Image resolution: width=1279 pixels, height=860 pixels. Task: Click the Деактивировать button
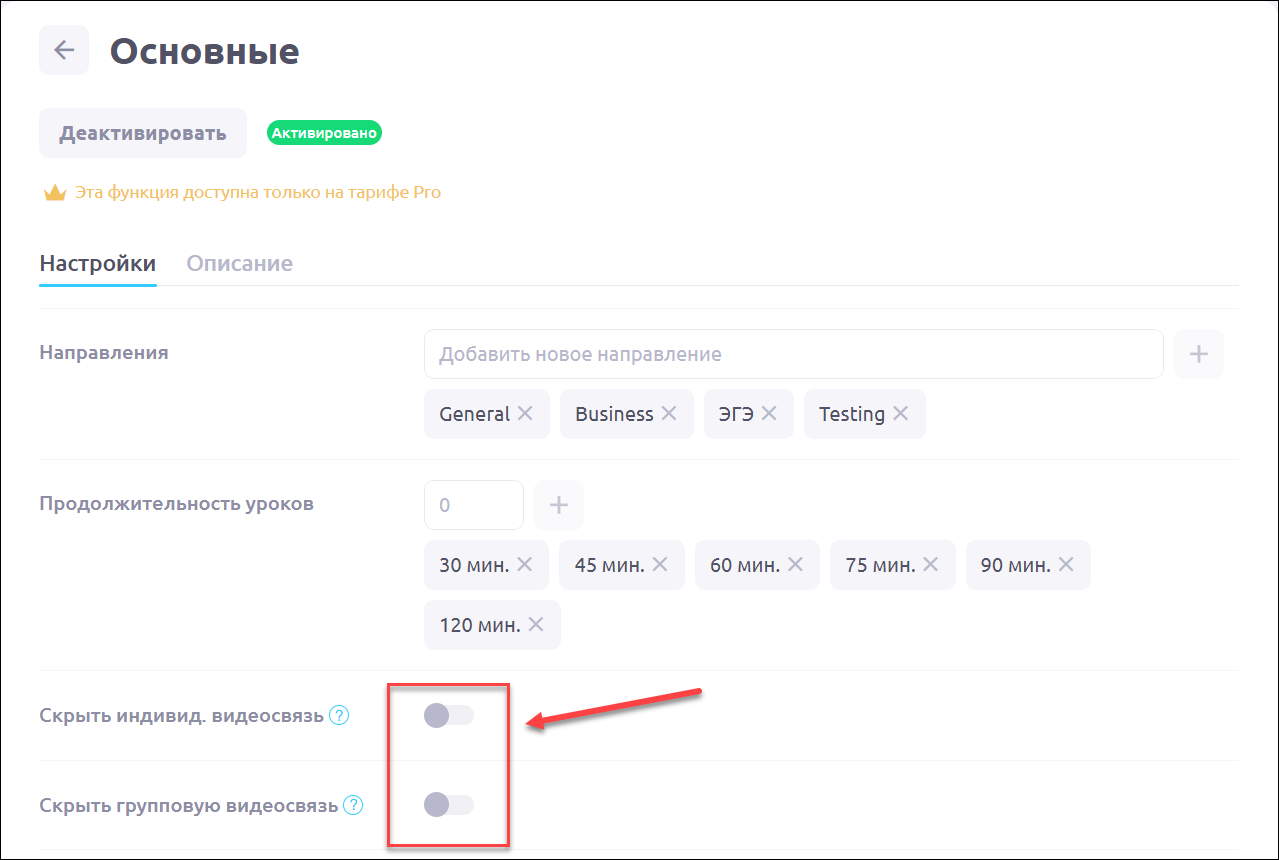143,133
